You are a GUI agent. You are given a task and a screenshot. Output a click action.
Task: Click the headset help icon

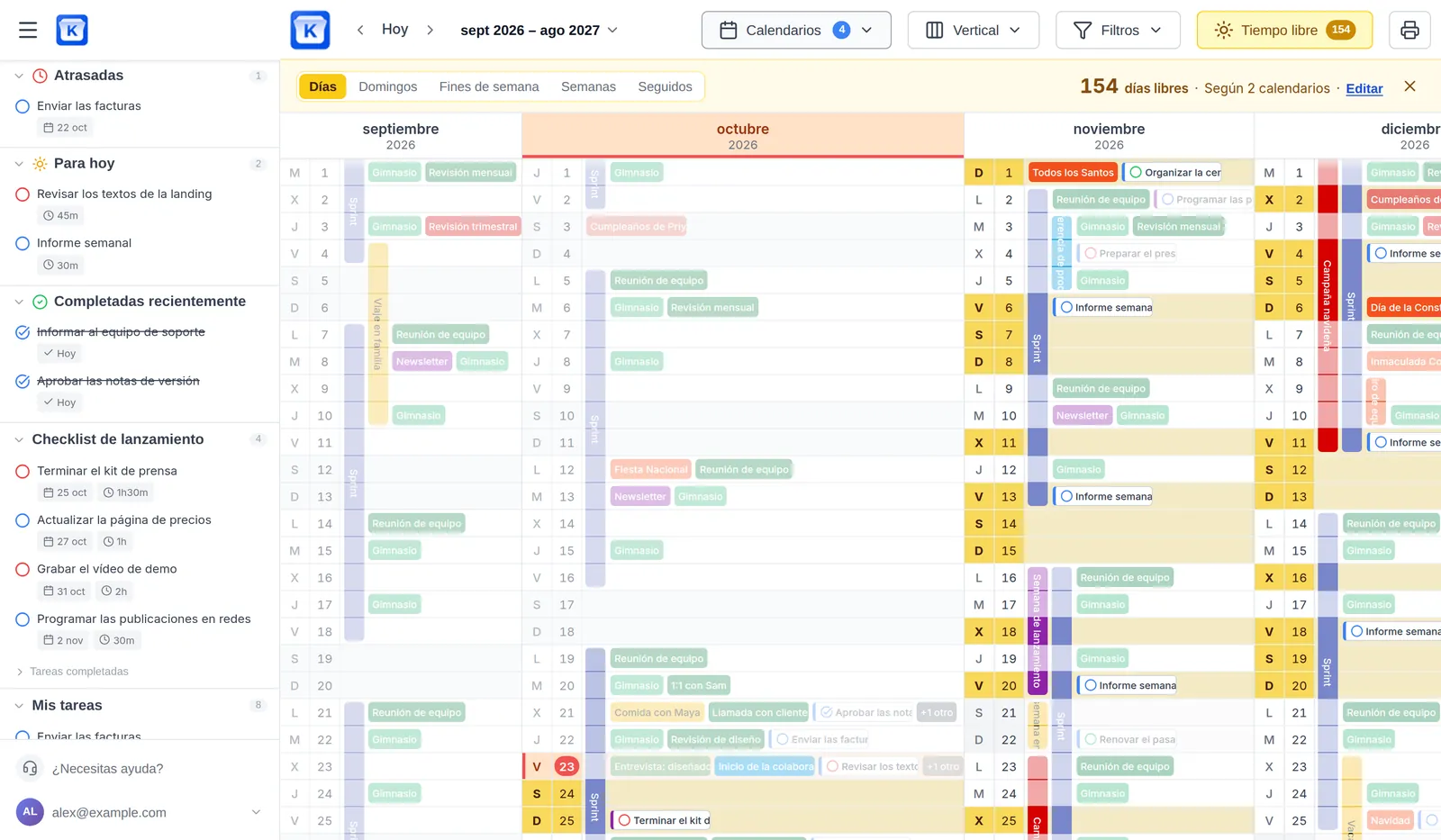30,768
